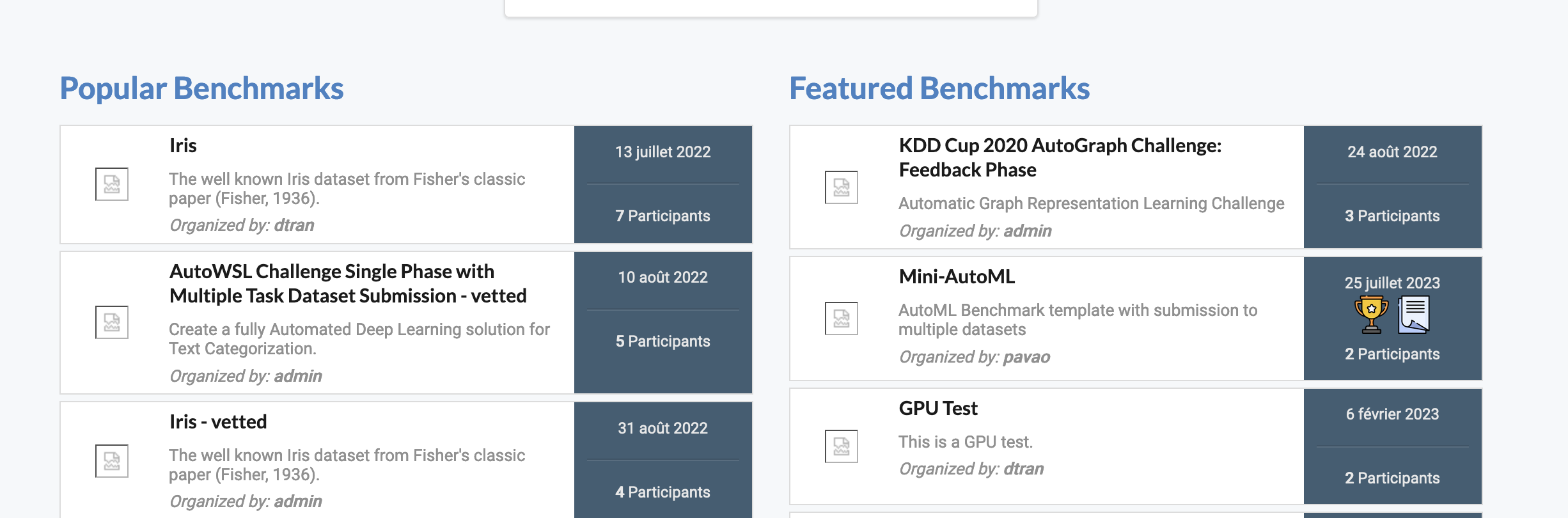Viewport: 1568px width, 518px height.
Task: Click the trophy icon on Mini-AutoML
Action: 1372,315
